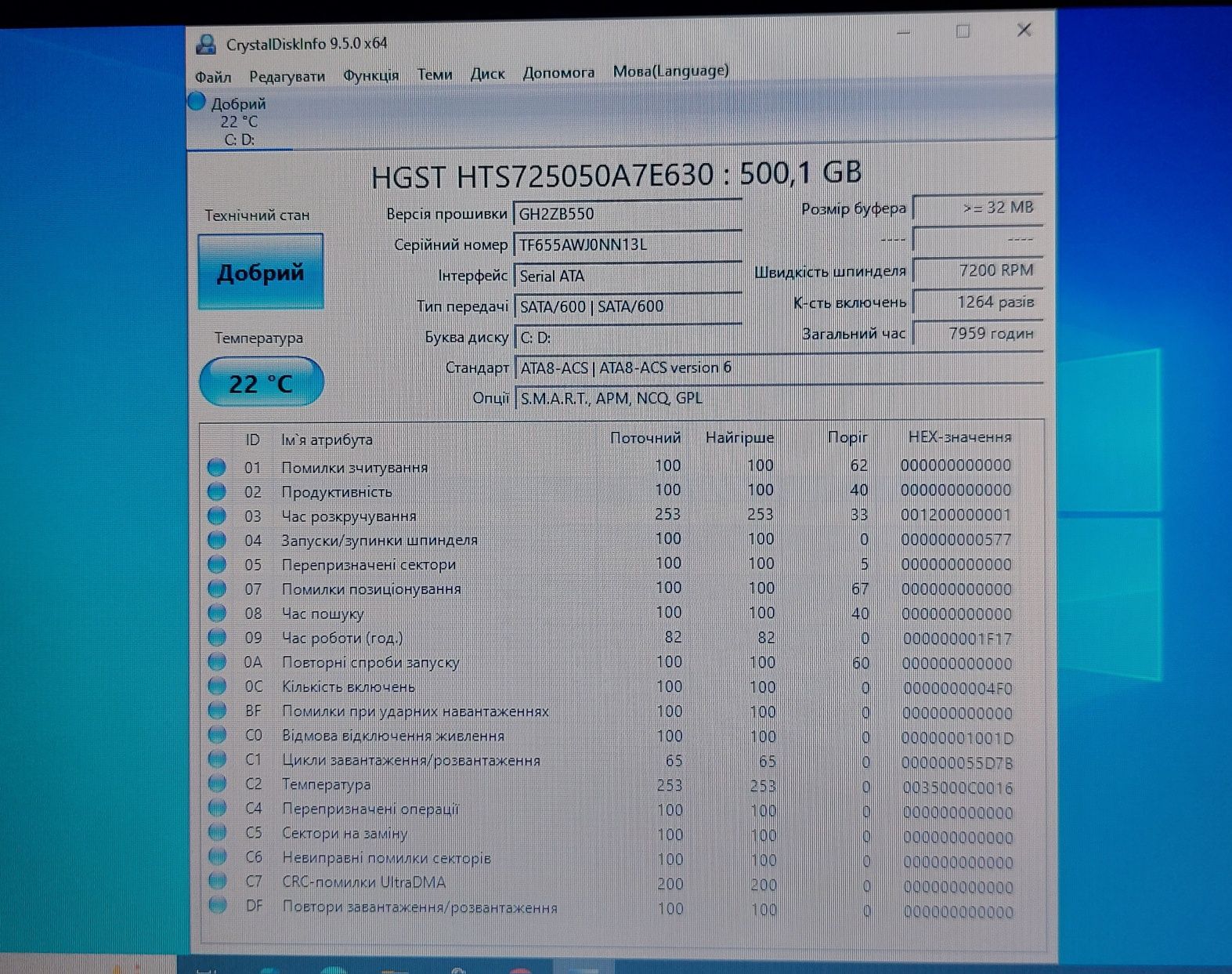The height and width of the screenshot is (974, 1232).
Task: Click status dot for C1 Цикли завантаження/розвантаження
Action: click(217, 759)
